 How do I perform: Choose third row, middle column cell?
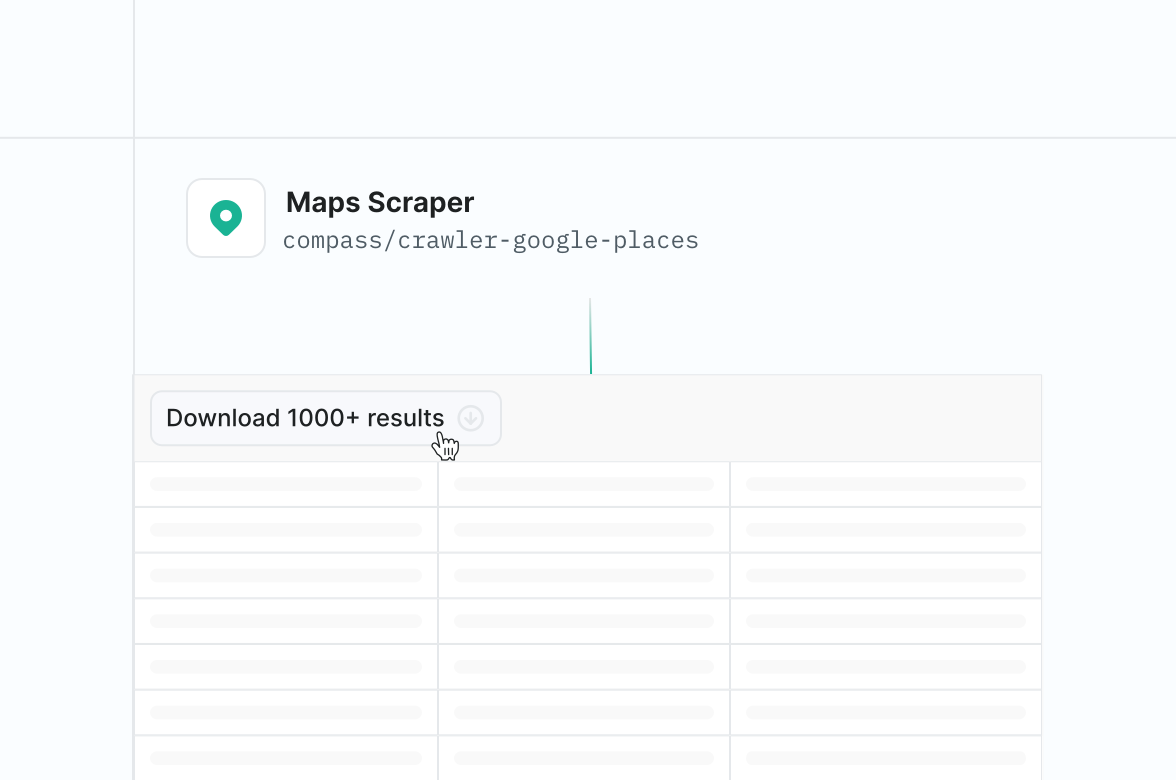(584, 576)
